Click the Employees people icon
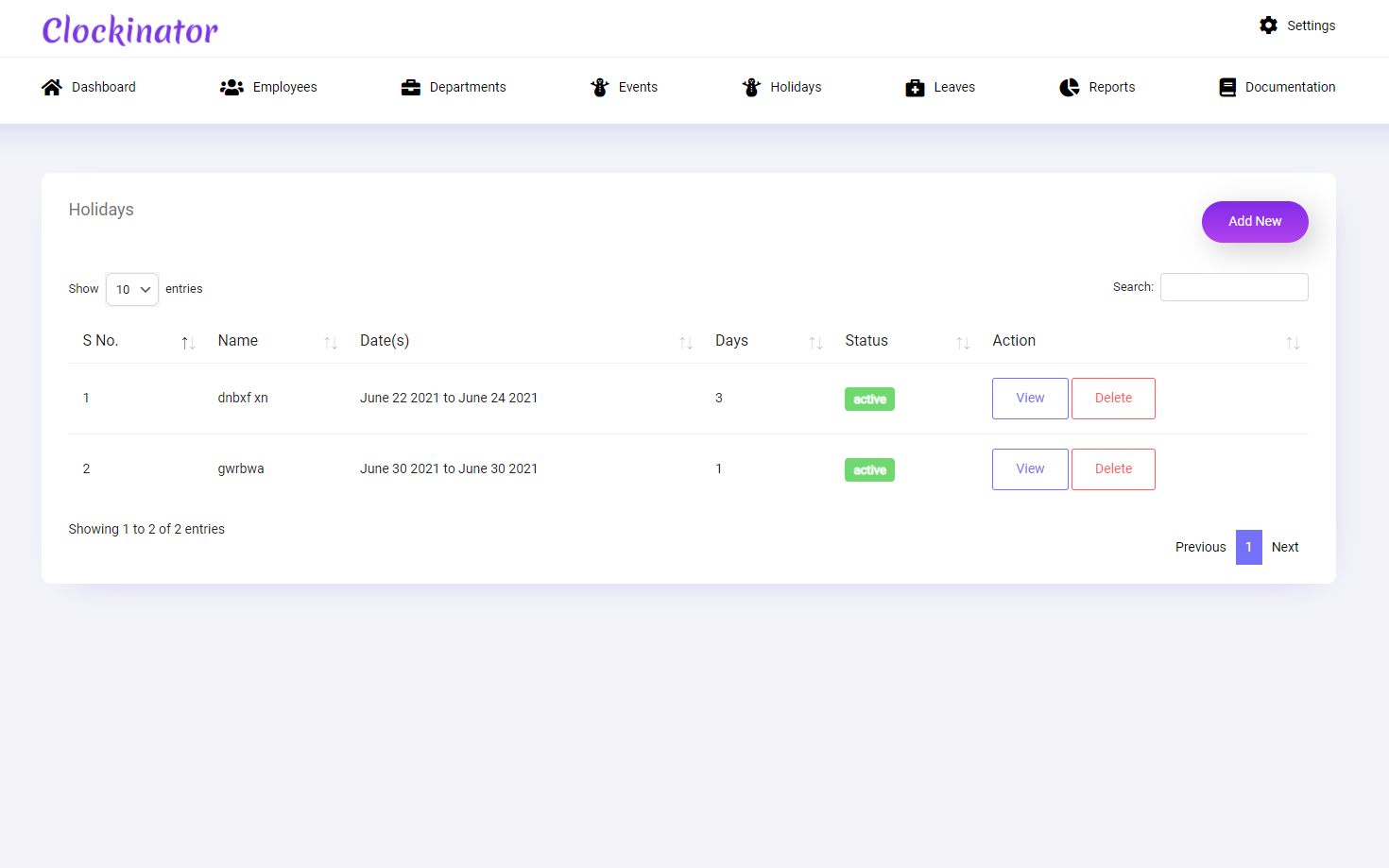 point(231,87)
